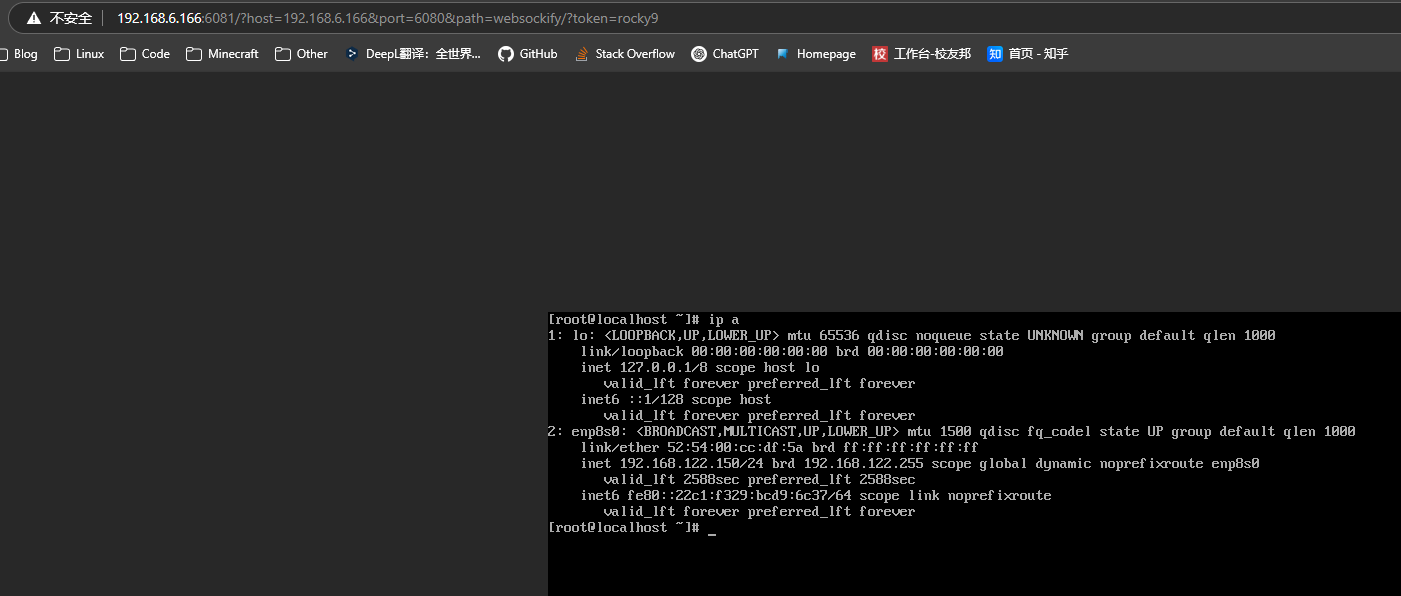1401x596 pixels.
Task: Expand the Linux bookmarks folder
Action: tap(79, 54)
